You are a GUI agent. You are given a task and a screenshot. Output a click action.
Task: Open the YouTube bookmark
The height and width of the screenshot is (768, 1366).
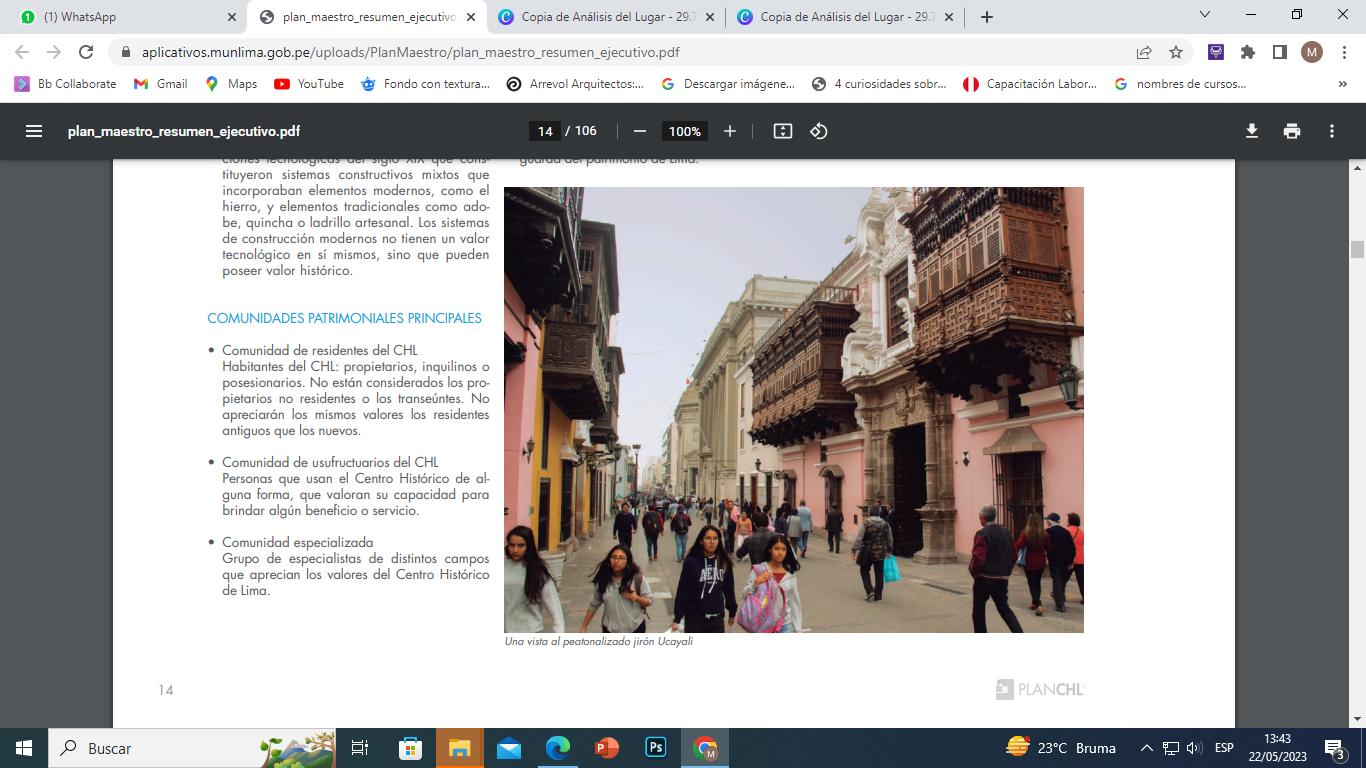click(309, 84)
